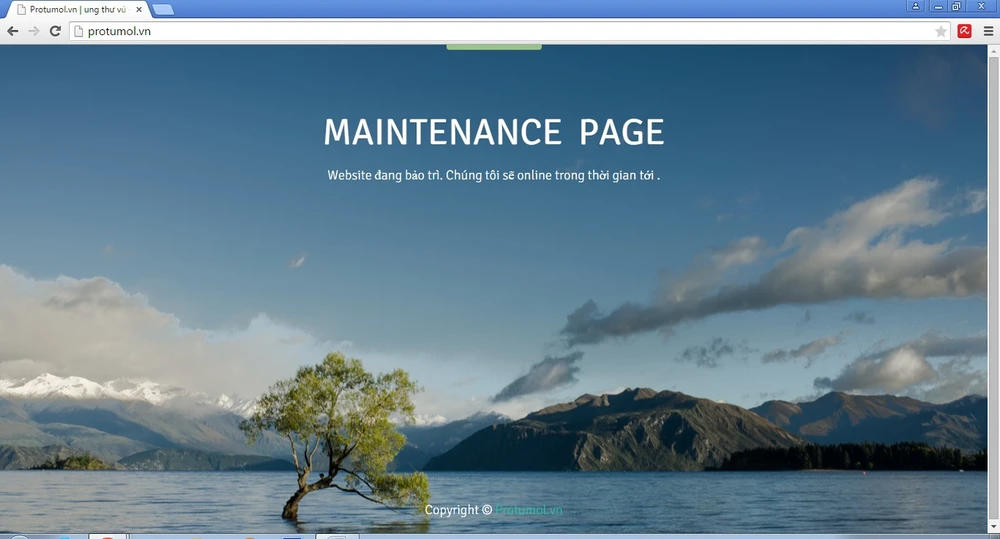This screenshot has width=1000, height=539.
Task: Click the 'Website đang bảo trì' message text
Action: (x=494, y=175)
